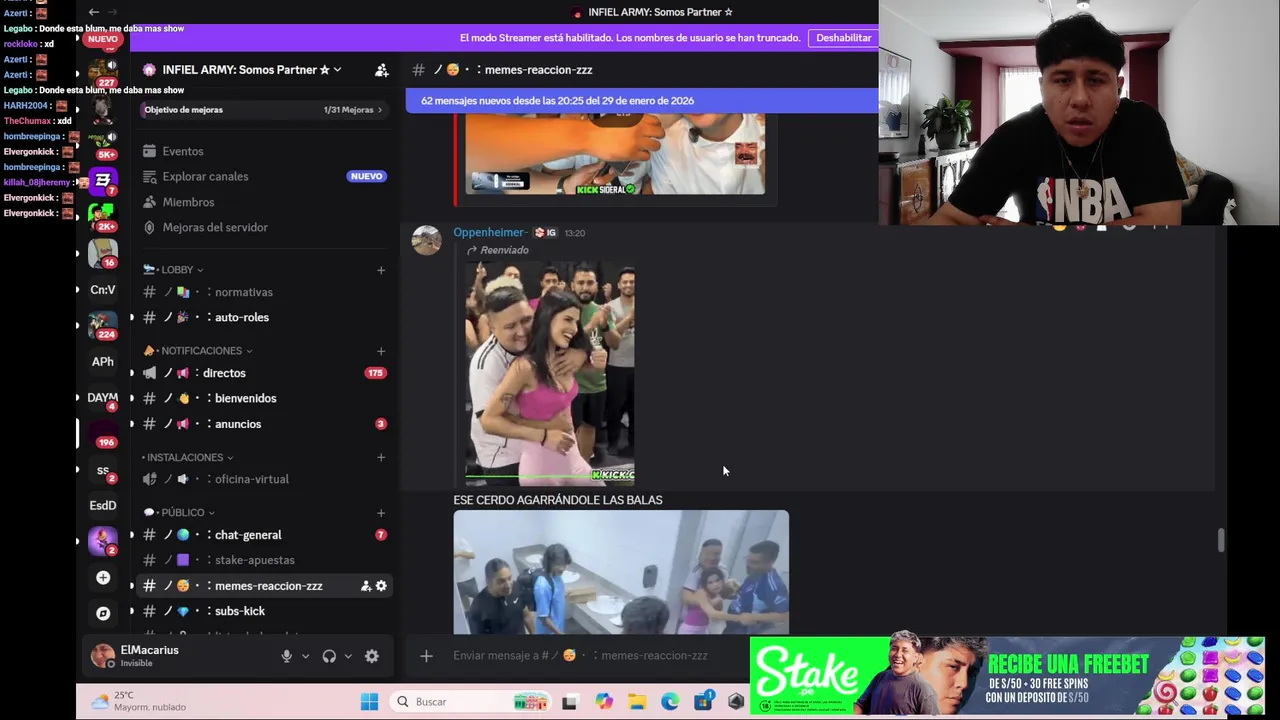Open the Windows Start menu
This screenshot has height=720, width=1280.
click(369, 702)
